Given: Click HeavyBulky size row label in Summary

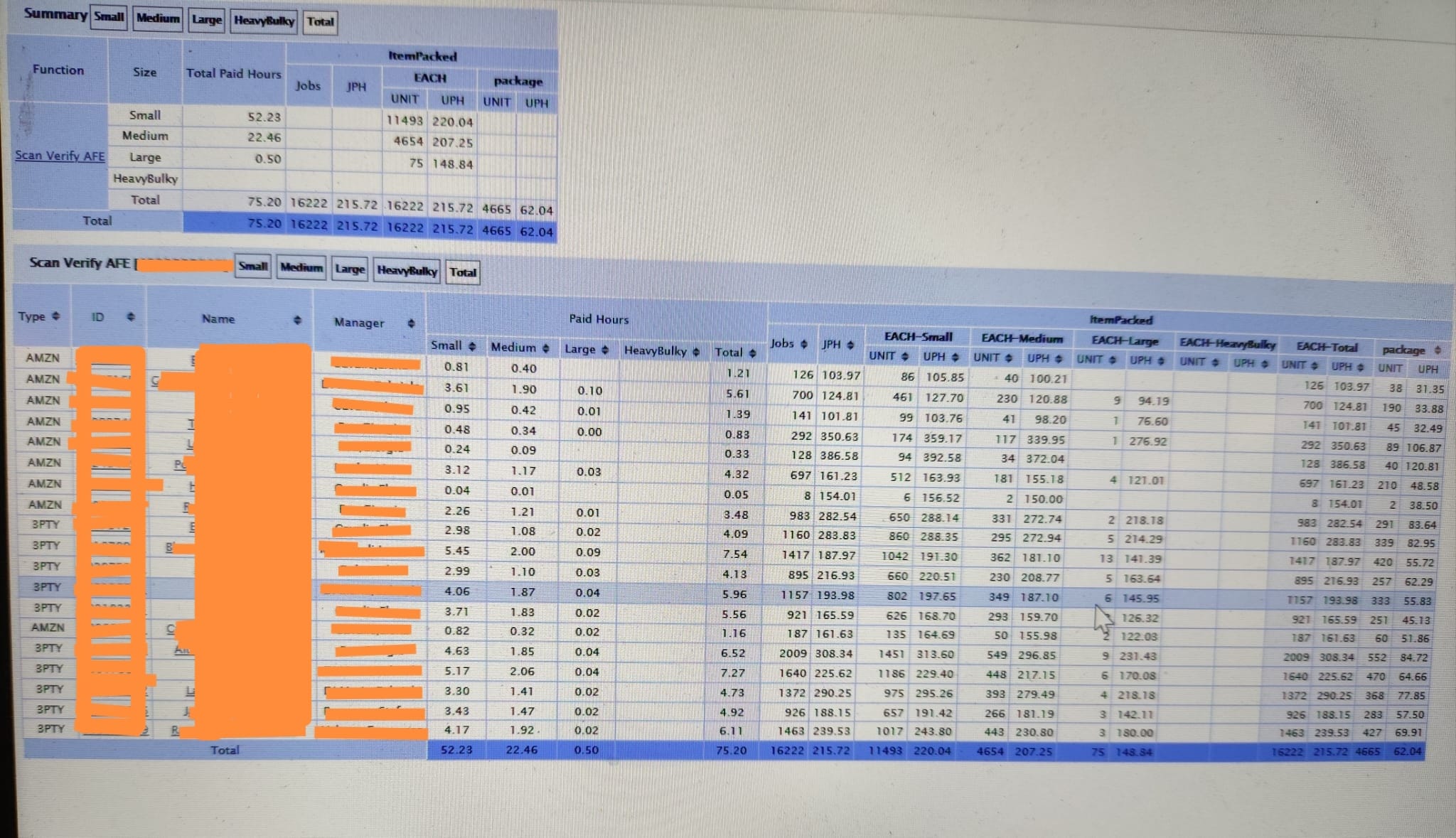Looking at the screenshot, I should [145, 178].
